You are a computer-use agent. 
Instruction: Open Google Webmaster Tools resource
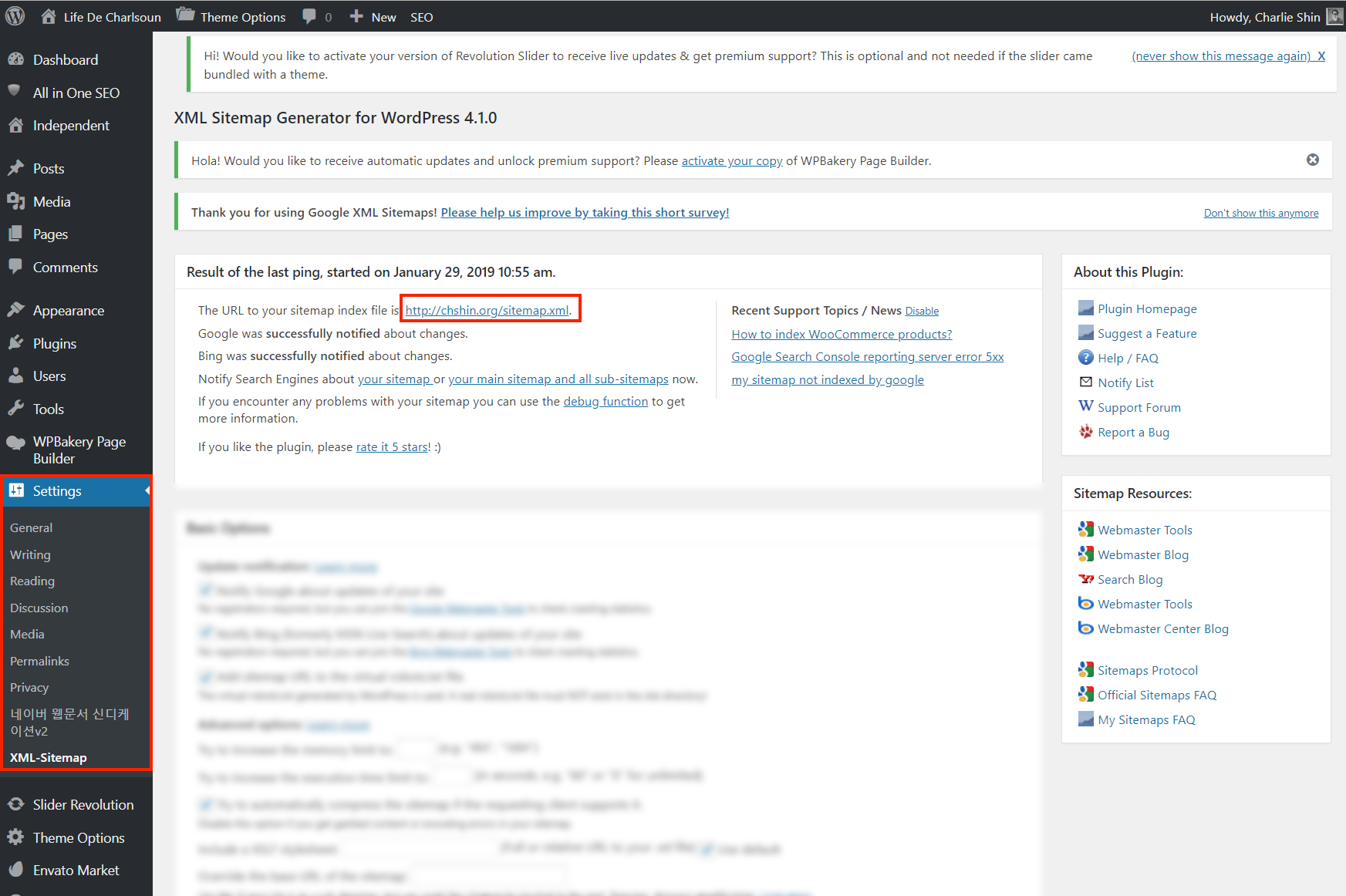[1145, 530]
